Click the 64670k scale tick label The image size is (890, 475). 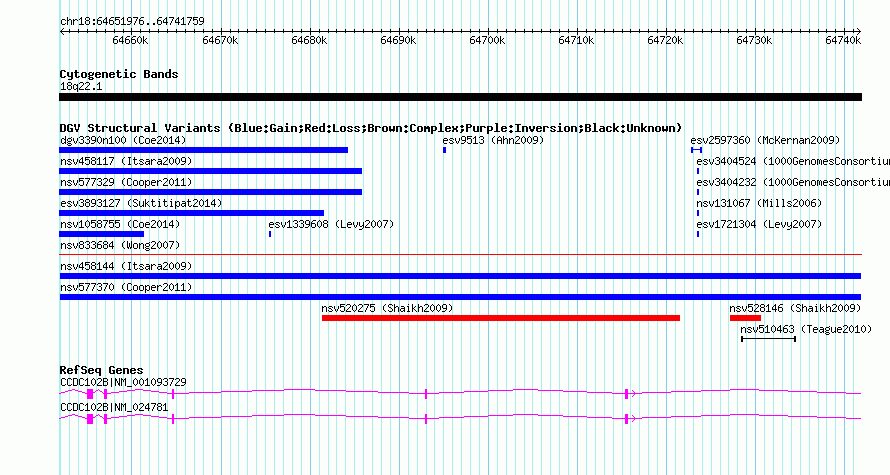point(220,40)
